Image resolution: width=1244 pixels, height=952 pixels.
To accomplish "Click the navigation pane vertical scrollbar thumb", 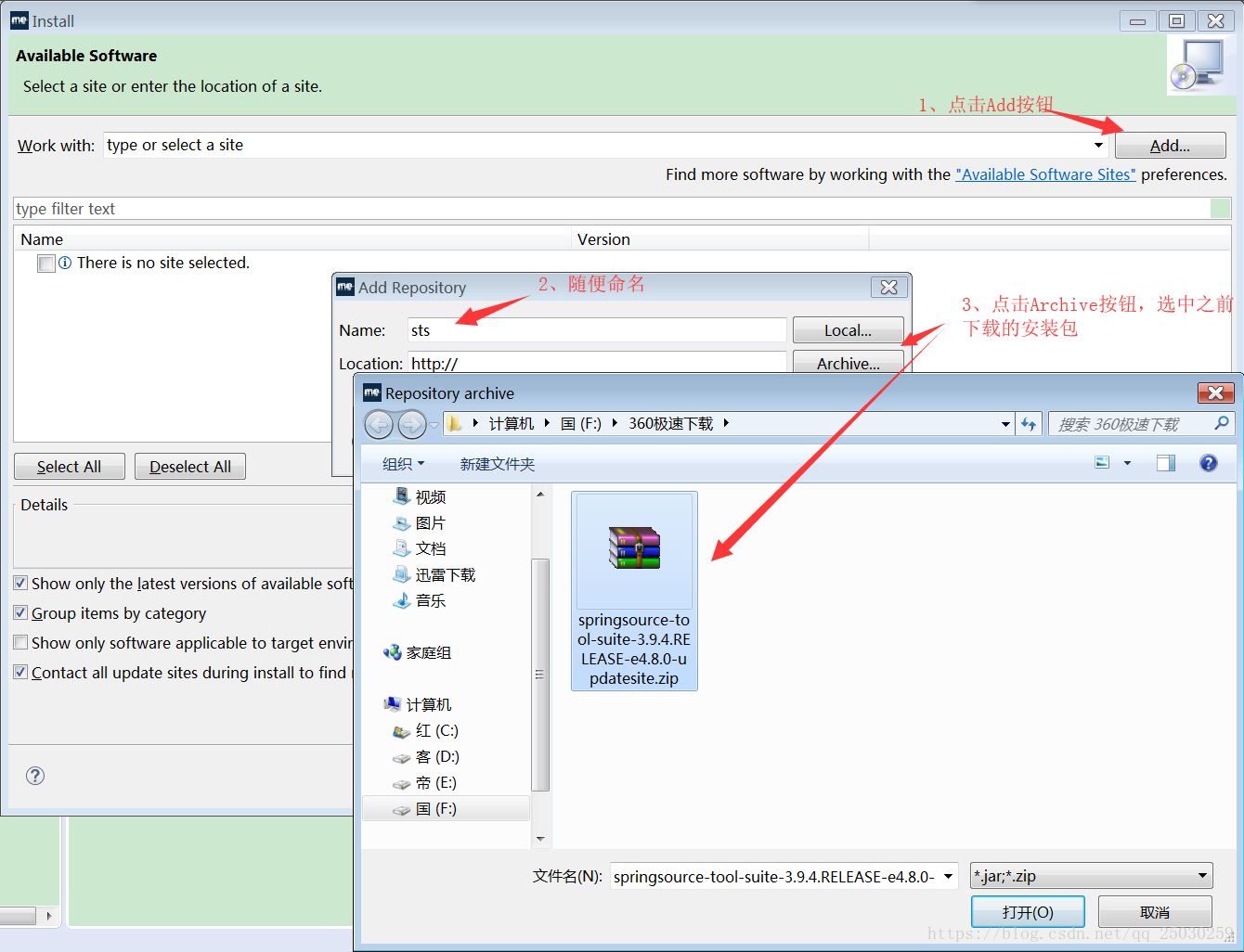I will tap(540, 675).
